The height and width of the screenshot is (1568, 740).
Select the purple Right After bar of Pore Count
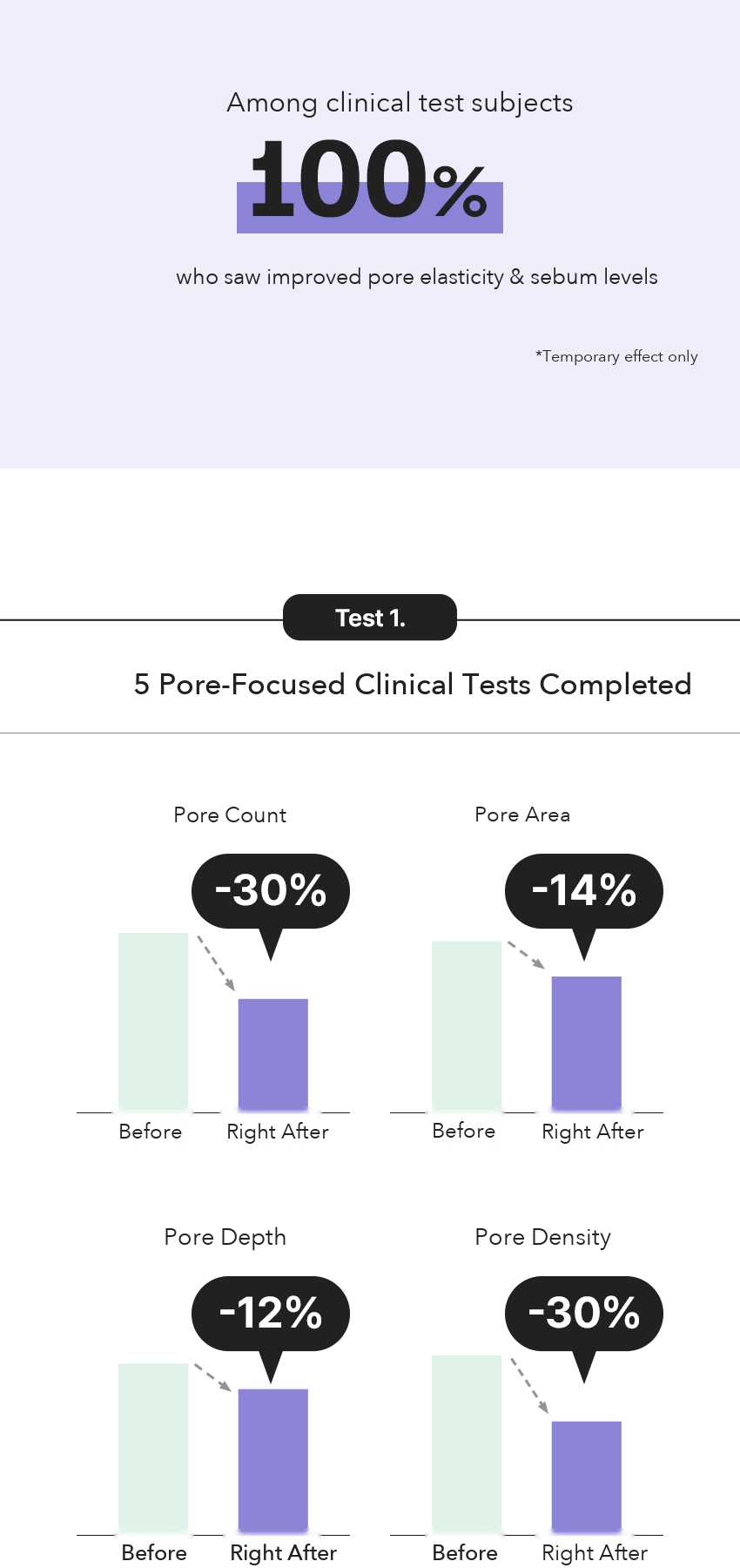pyautogui.click(x=273, y=1055)
